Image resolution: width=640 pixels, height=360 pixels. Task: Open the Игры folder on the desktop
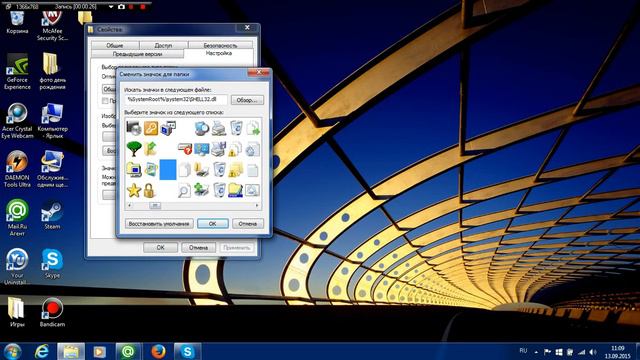tap(17, 313)
